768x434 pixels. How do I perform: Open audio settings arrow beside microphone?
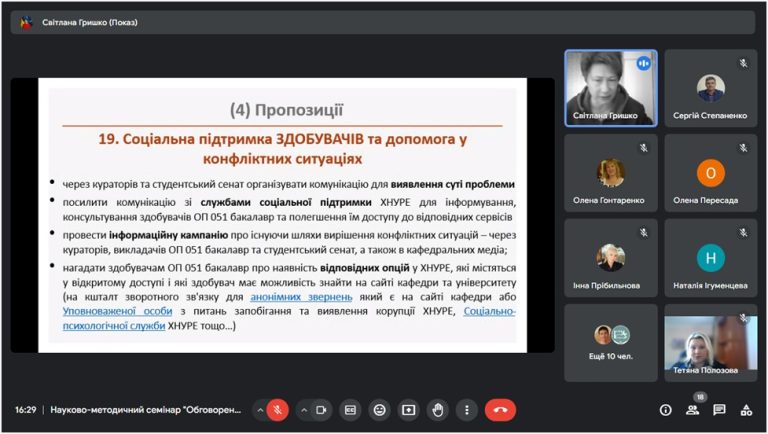coord(260,410)
